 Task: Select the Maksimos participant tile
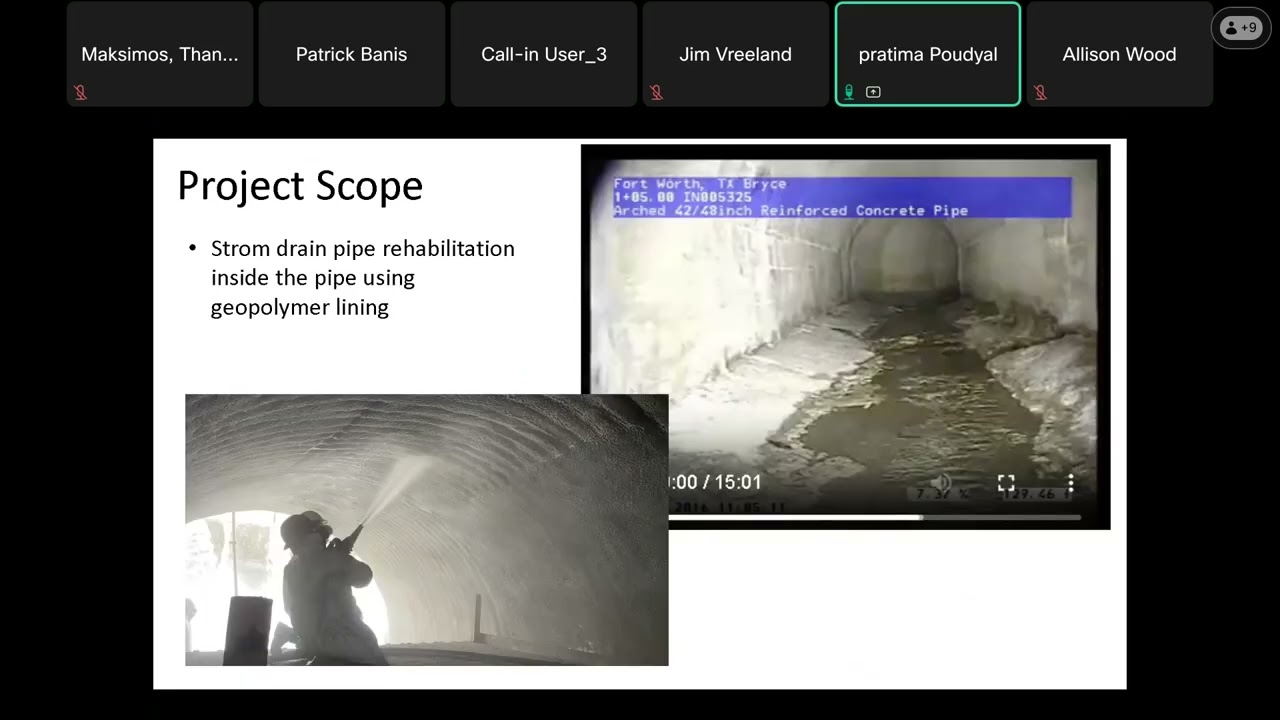pyautogui.click(x=160, y=54)
